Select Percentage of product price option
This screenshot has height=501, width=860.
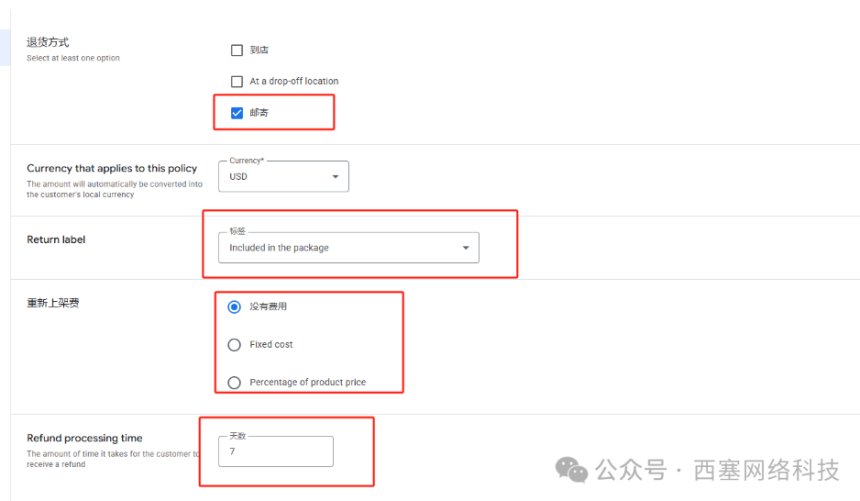click(x=234, y=382)
